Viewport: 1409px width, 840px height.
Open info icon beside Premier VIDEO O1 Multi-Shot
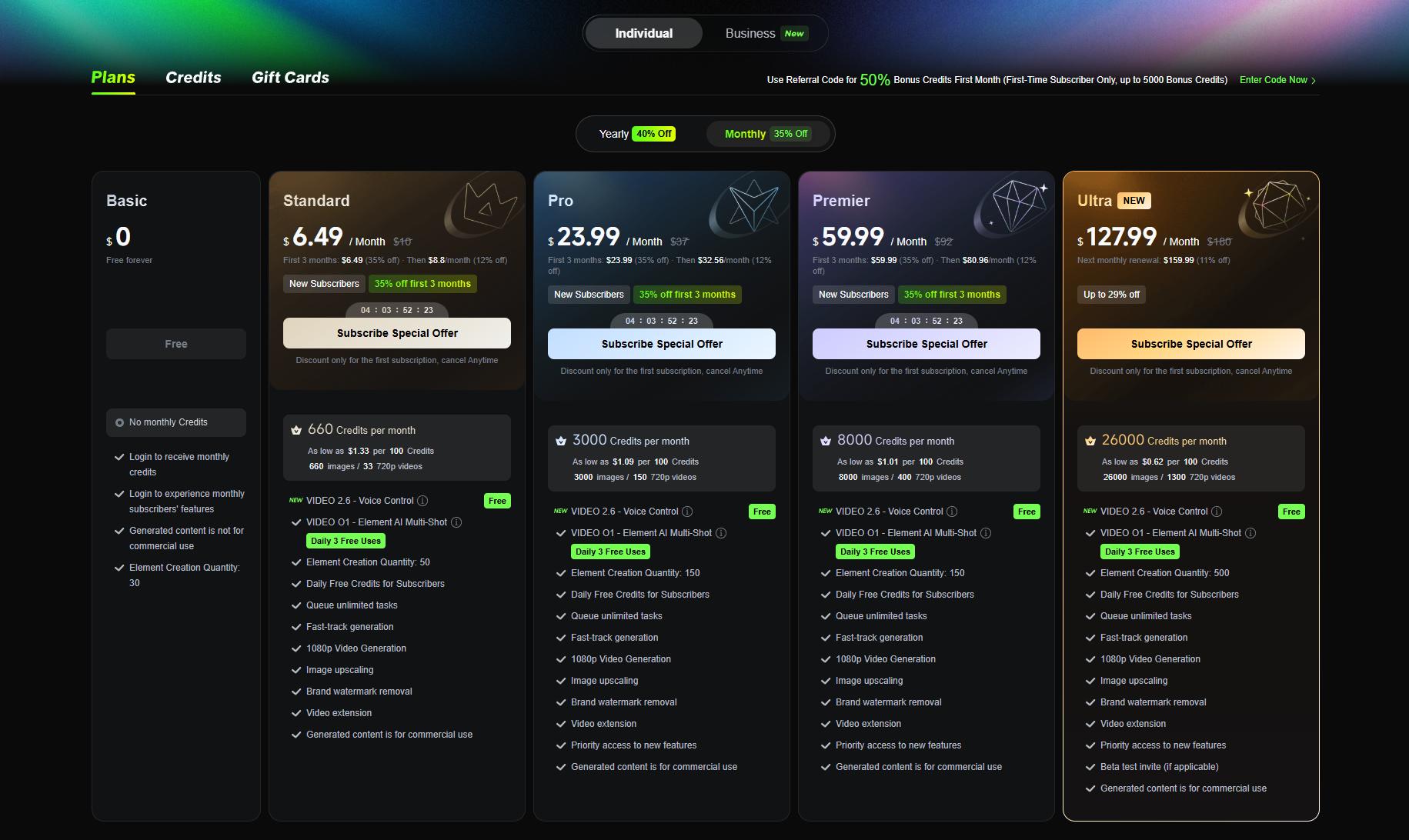click(986, 533)
